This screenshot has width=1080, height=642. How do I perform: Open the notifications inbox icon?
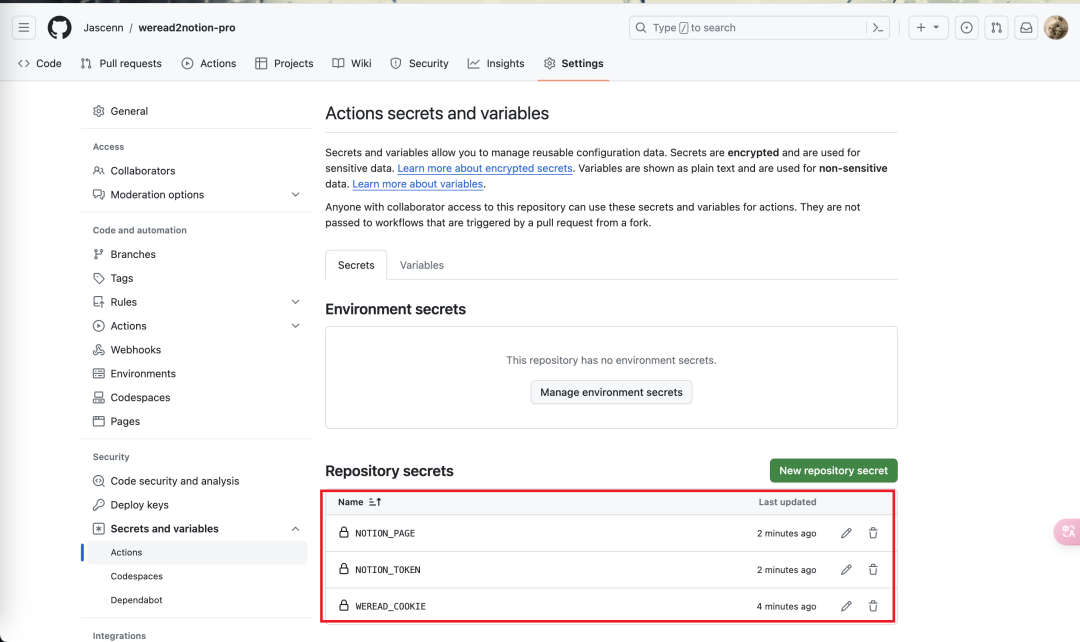1026,28
